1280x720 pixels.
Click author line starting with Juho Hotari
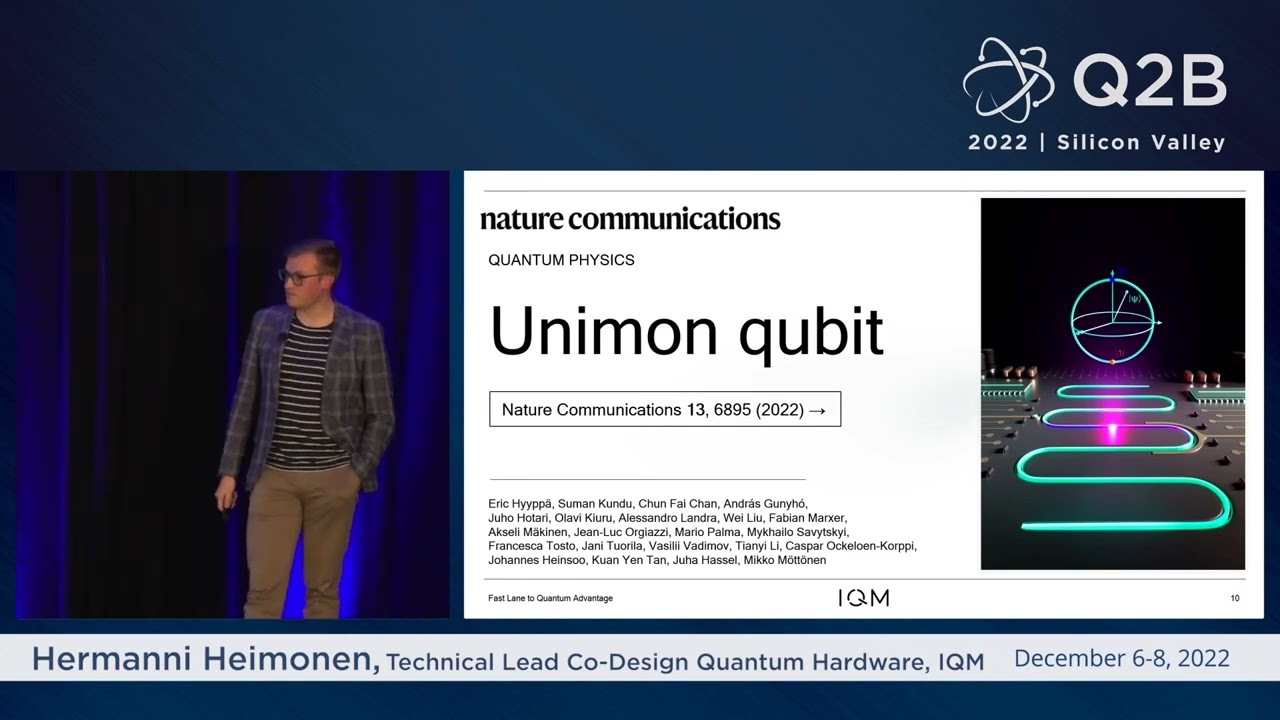point(668,518)
